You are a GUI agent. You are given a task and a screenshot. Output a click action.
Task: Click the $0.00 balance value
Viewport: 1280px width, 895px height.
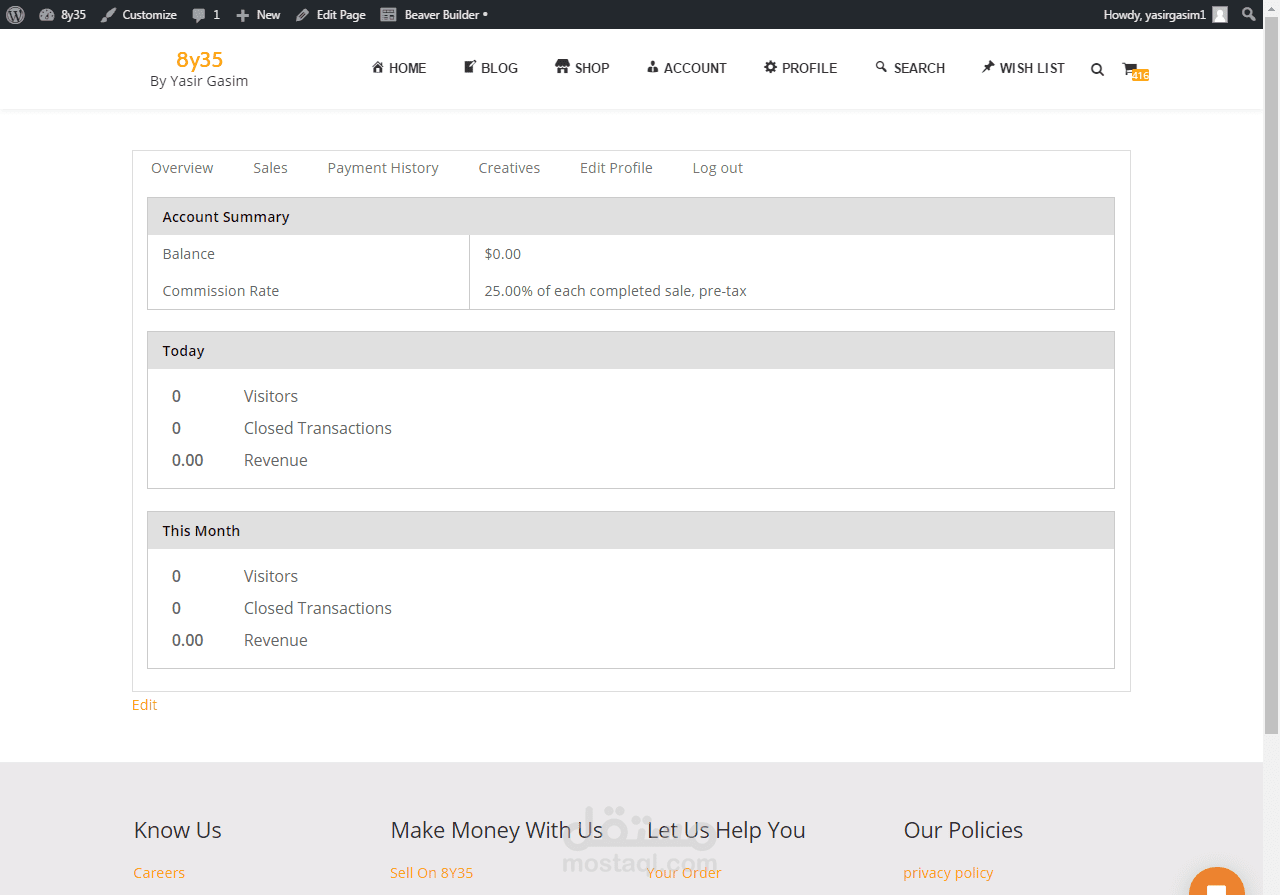coord(503,254)
